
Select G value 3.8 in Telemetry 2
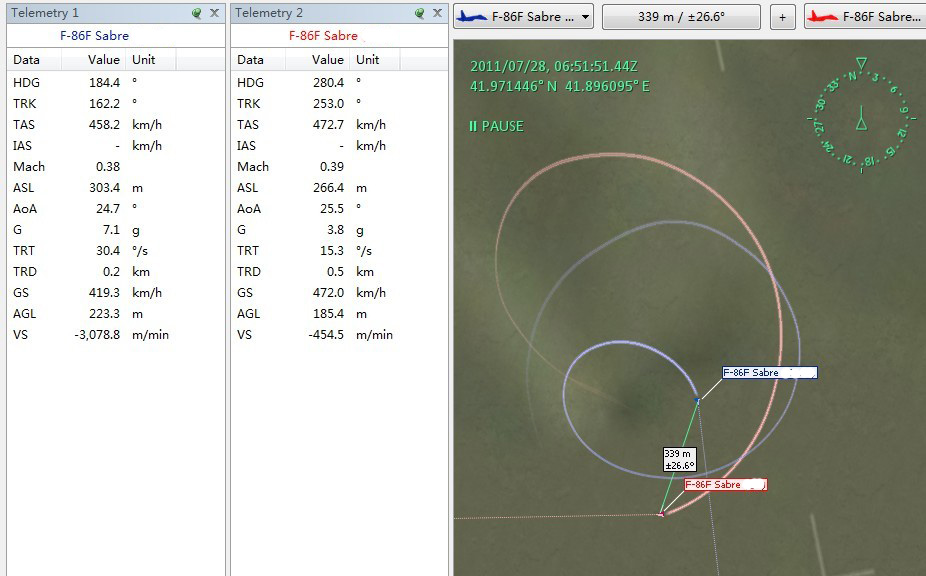pyautogui.click(x=335, y=230)
